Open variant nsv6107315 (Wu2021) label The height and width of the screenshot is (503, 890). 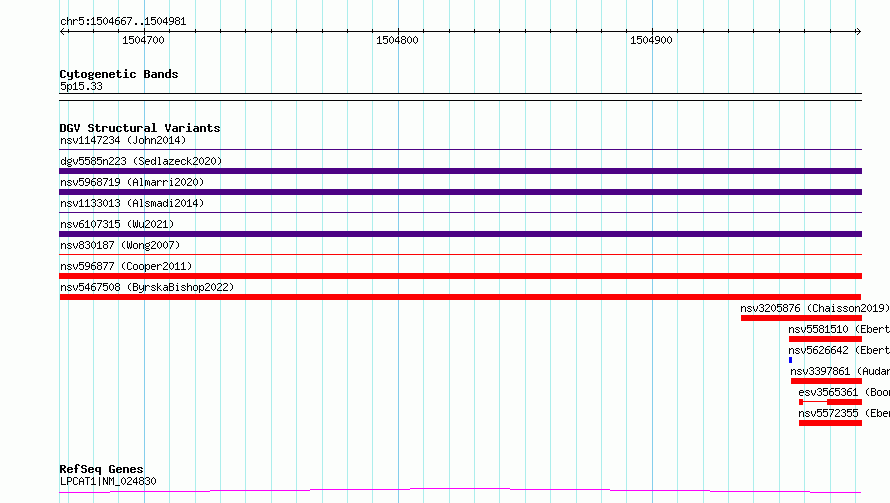coord(117,224)
